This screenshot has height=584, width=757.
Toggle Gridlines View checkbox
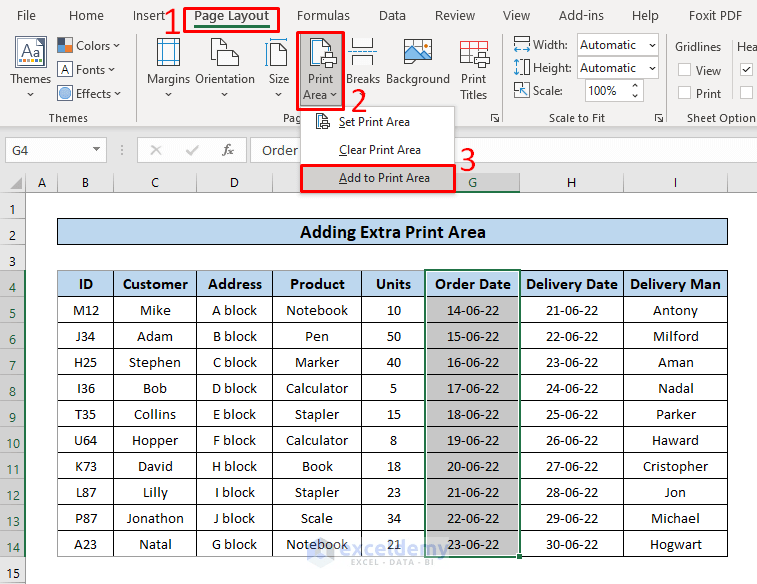pyautogui.click(x=684, y=70)
